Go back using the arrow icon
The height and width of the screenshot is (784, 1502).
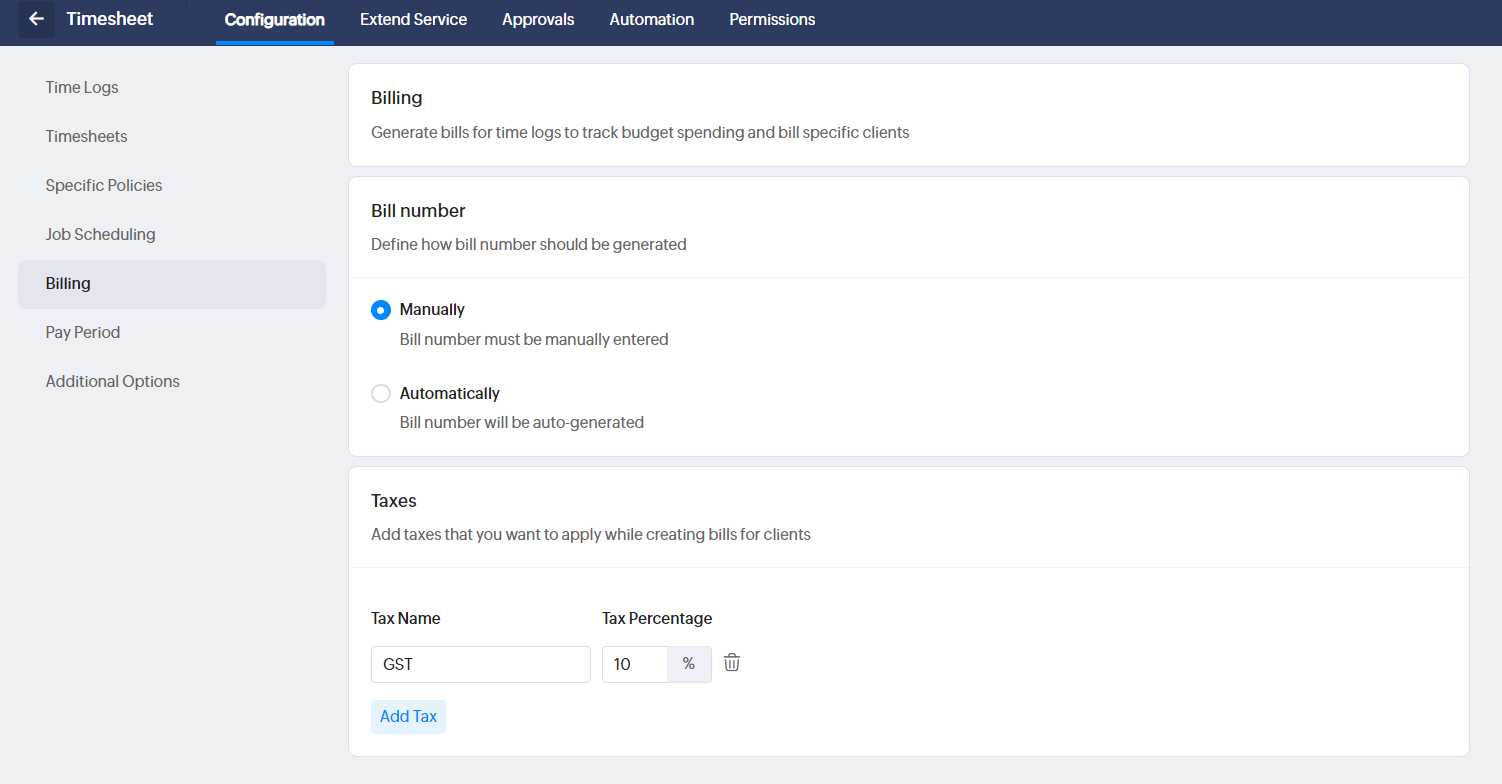click(36, 19)
